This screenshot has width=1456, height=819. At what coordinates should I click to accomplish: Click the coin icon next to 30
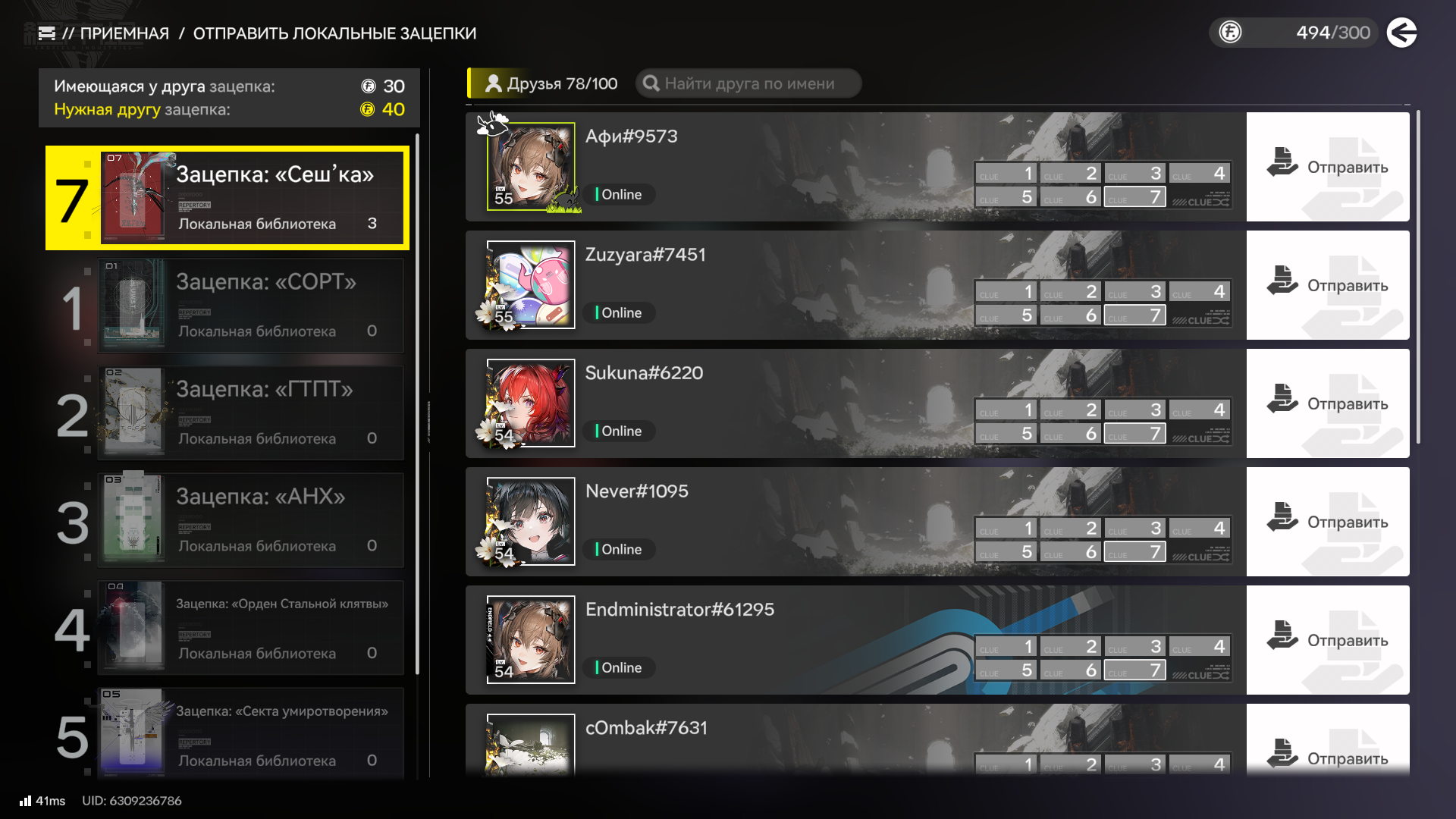point(369,86)
